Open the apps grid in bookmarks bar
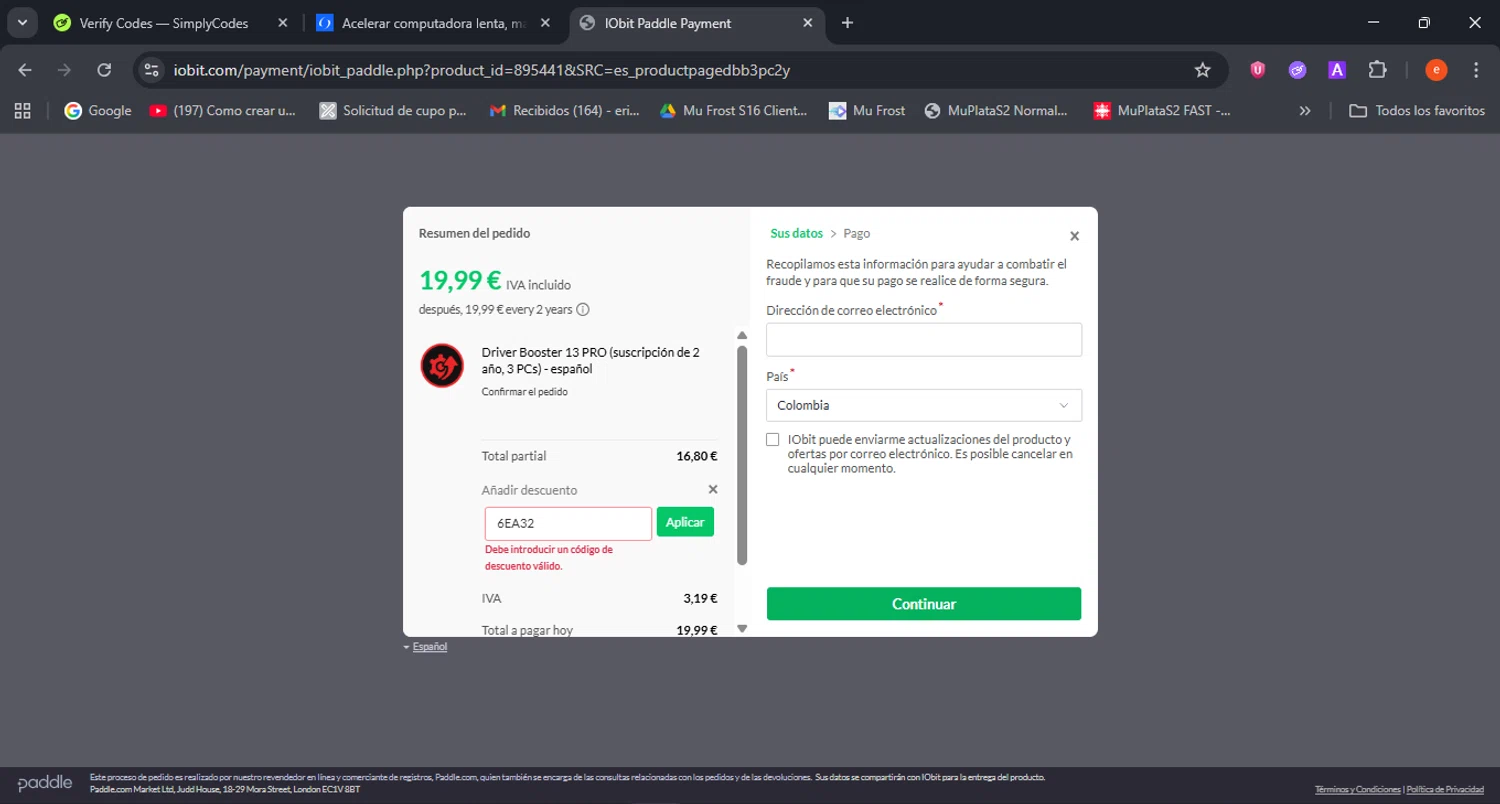Screen dimensions: 1500x804 tap(22, 111)
